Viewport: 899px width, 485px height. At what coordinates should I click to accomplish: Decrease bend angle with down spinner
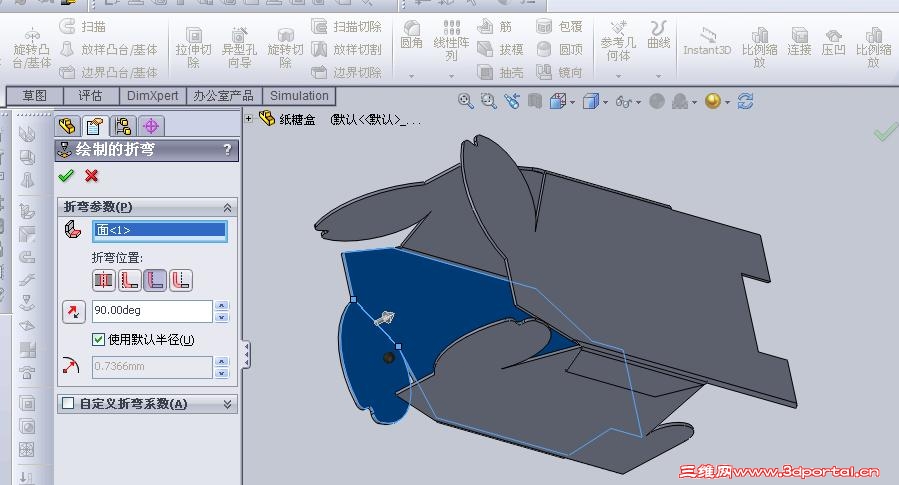[221, 317]
